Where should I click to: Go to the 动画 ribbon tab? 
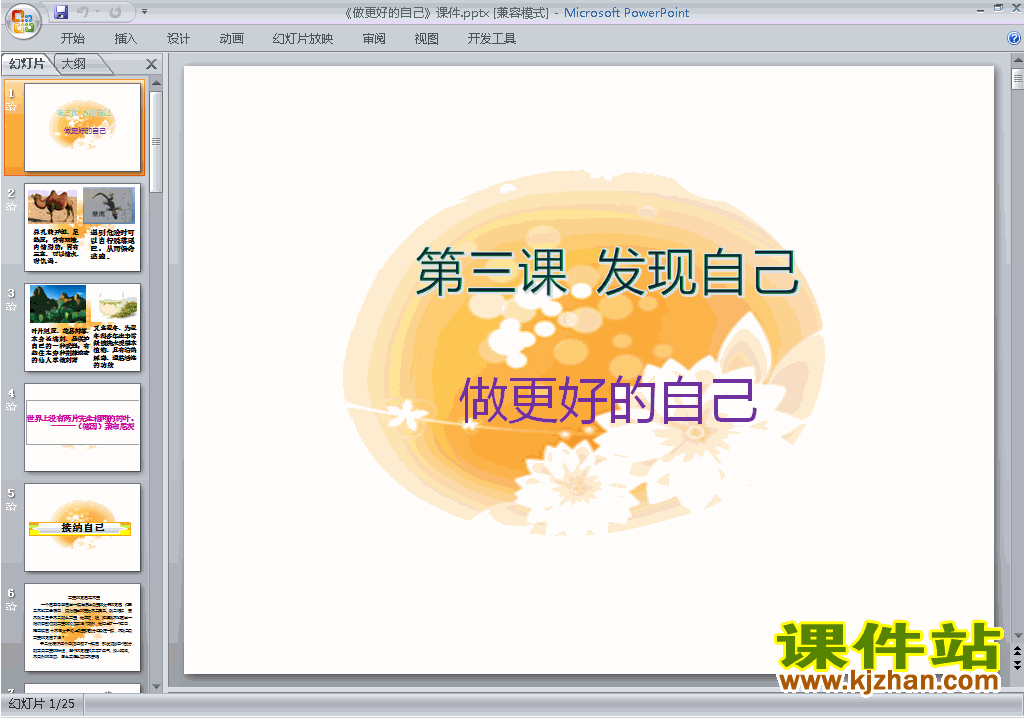coord(231,39)
